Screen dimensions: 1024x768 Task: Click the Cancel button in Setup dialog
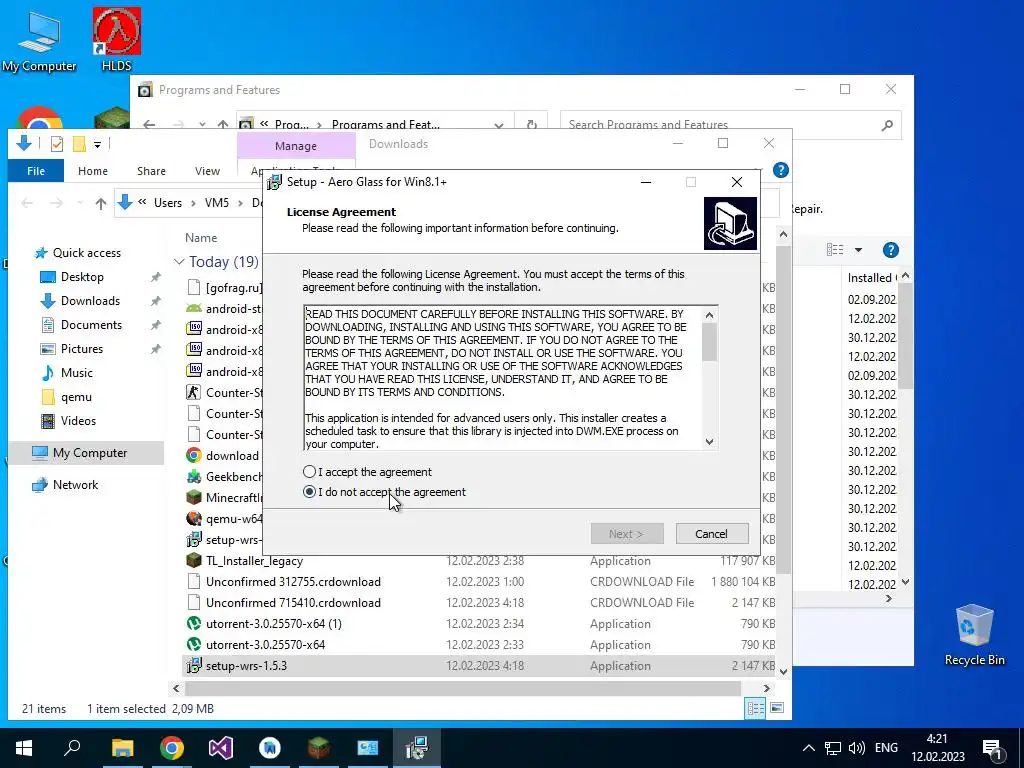click(712, 534)
